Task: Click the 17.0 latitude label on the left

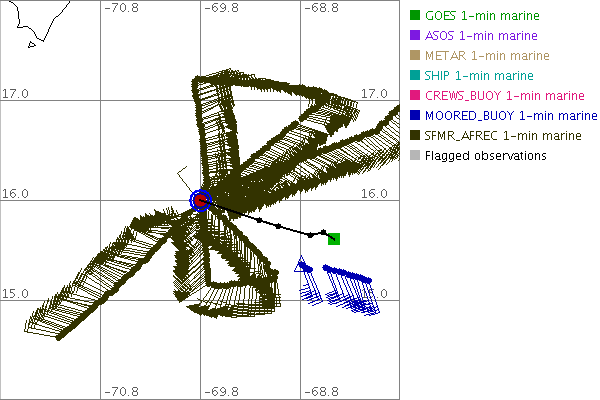Action: coord(17,93)
